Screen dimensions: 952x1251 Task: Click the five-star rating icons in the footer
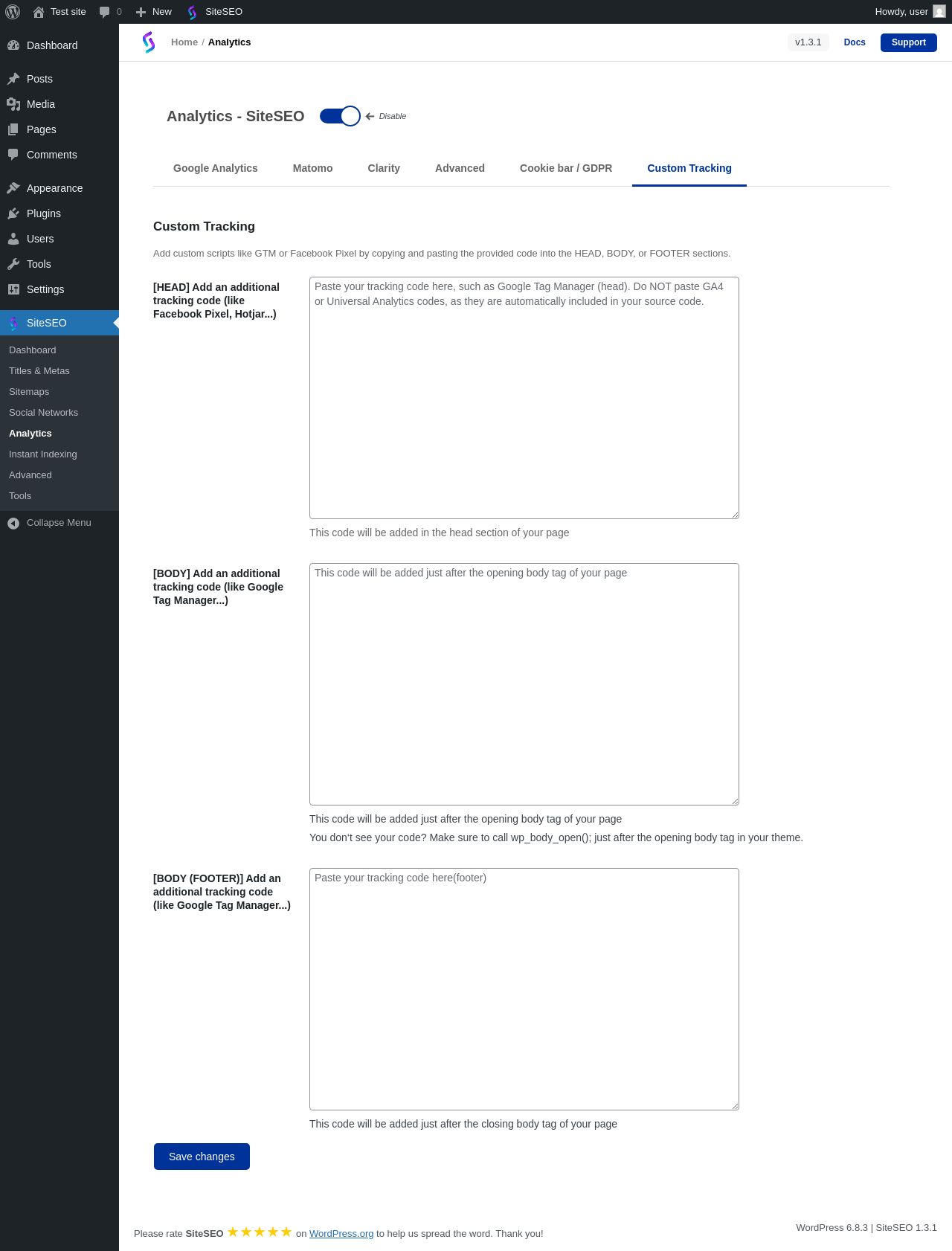click(260, 1232)
